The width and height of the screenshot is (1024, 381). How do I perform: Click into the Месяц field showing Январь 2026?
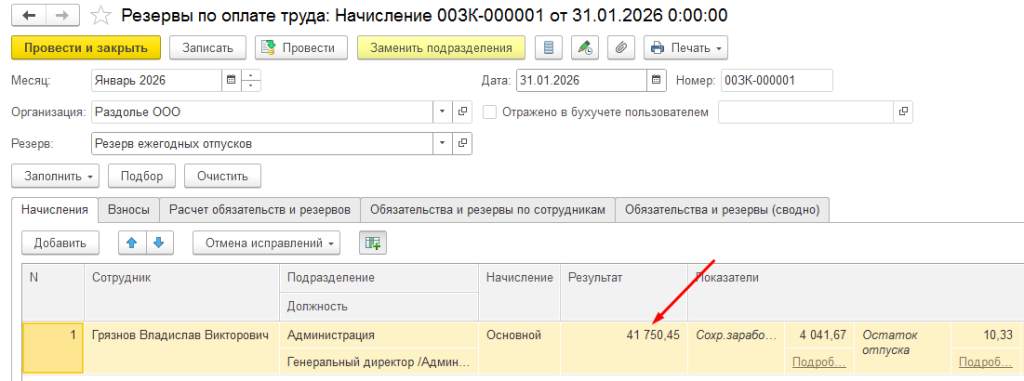point(157,80)
